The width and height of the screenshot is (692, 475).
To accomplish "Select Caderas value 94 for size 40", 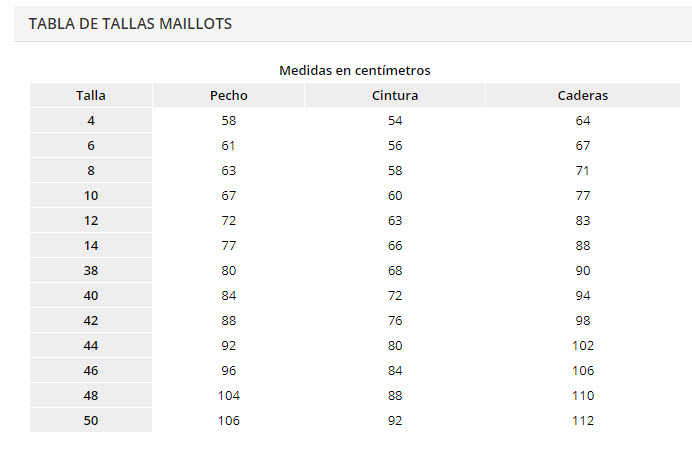I will pyautogui.click(x=583, y=295).
